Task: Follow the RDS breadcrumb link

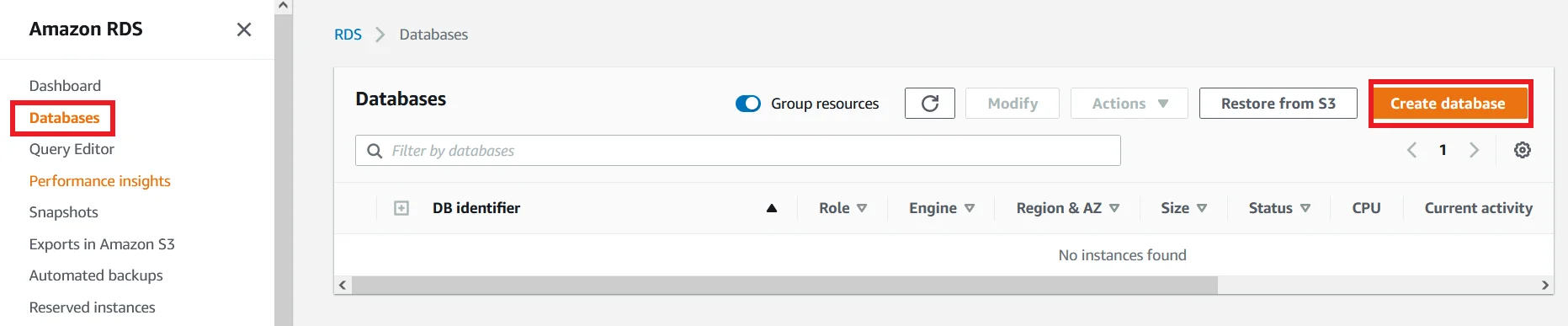Action: pyautogui.click(x=348, y=35)
